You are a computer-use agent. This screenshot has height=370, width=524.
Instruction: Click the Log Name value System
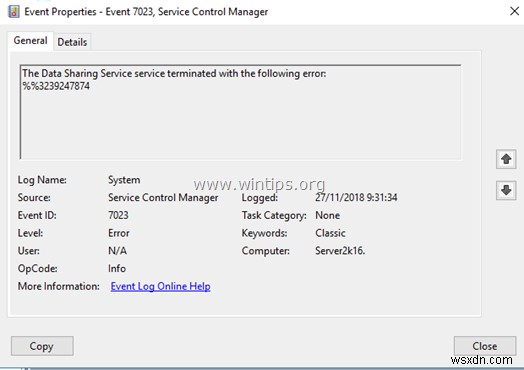[124, 180]
